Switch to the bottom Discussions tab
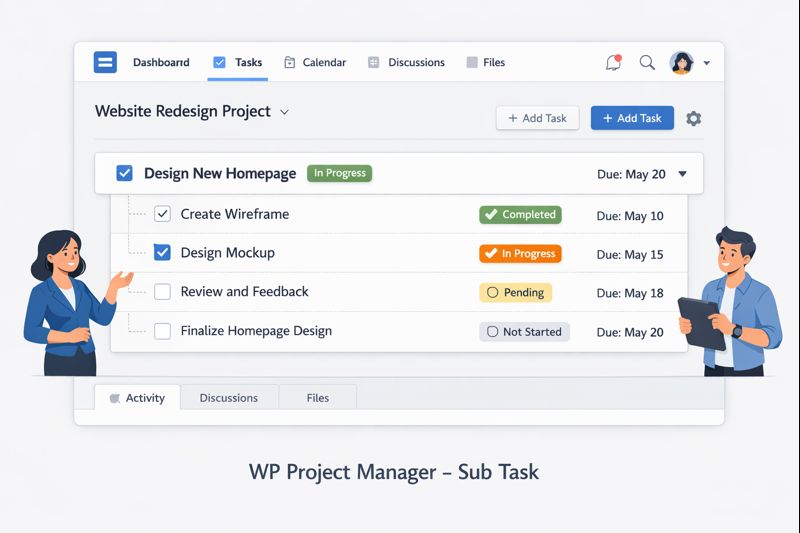The height and width of the screenshot is (533, 800). (229, 398)
